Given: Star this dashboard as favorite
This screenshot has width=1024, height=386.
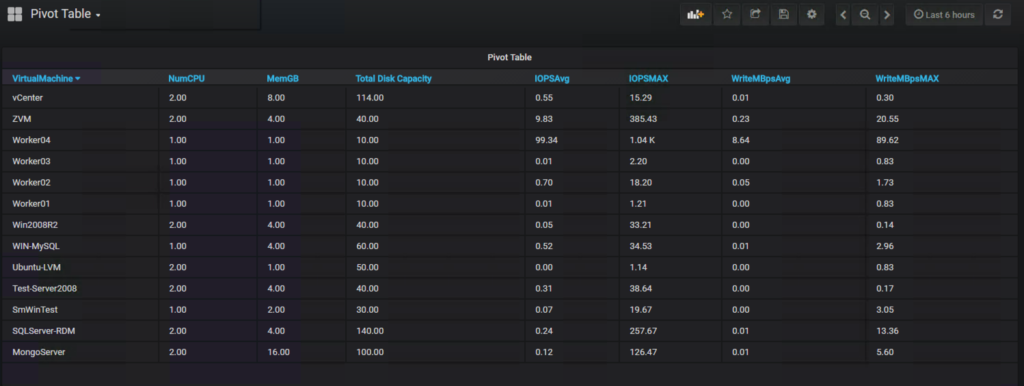Looking at the screenshot, I should coord(727,14).
